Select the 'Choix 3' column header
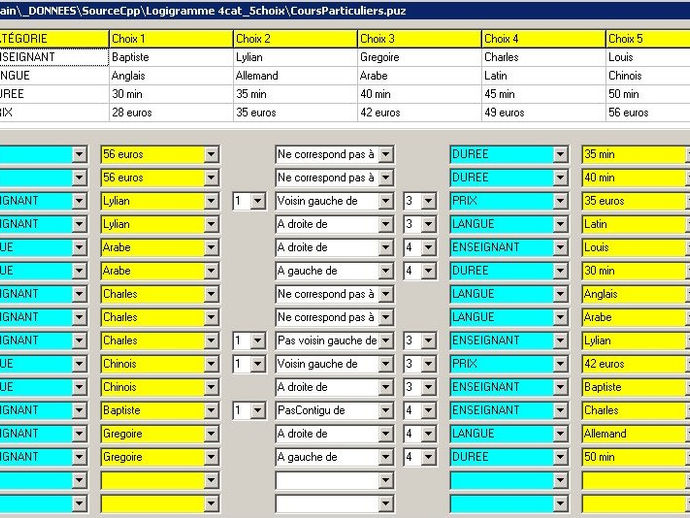The height and width of the screenshot is (518, 690). [419, 39]
